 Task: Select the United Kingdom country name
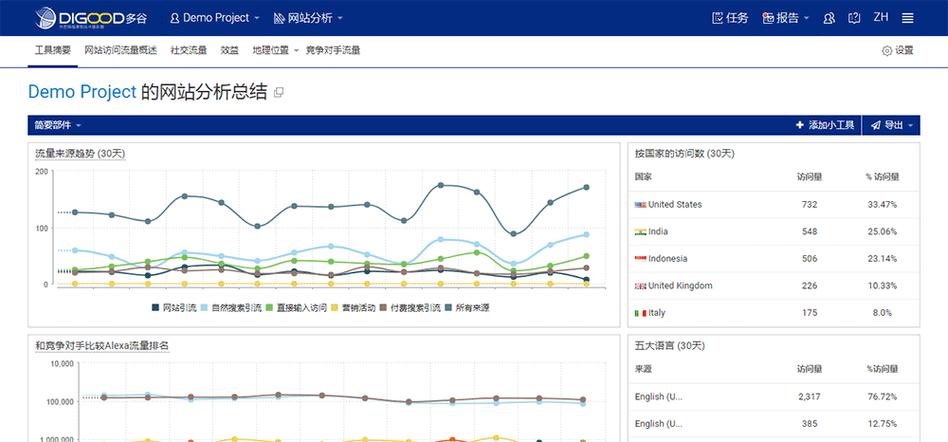tap(680, 285)
